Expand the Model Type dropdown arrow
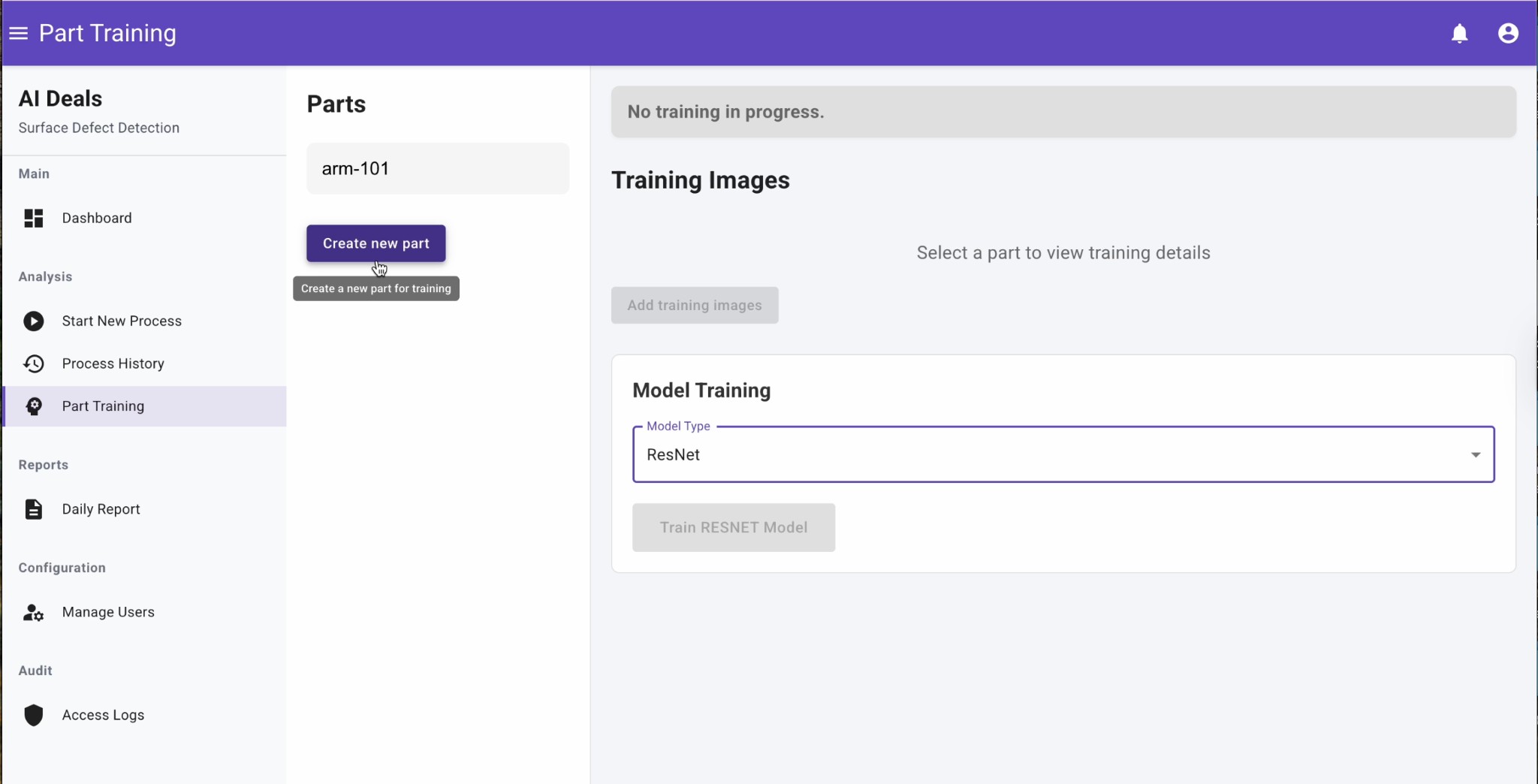This screenshot has width=1538, height=784. [x=1475, y=455]
